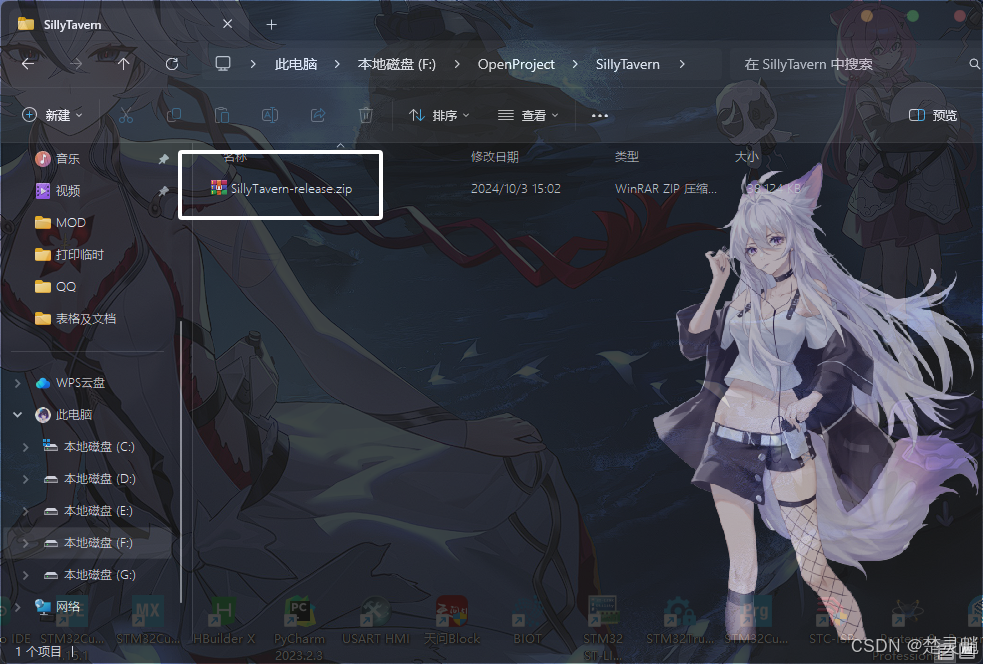This screenshot has width=983, height=664.
Task: Sort by 大小 column header
Action: [x=746, y=157]
